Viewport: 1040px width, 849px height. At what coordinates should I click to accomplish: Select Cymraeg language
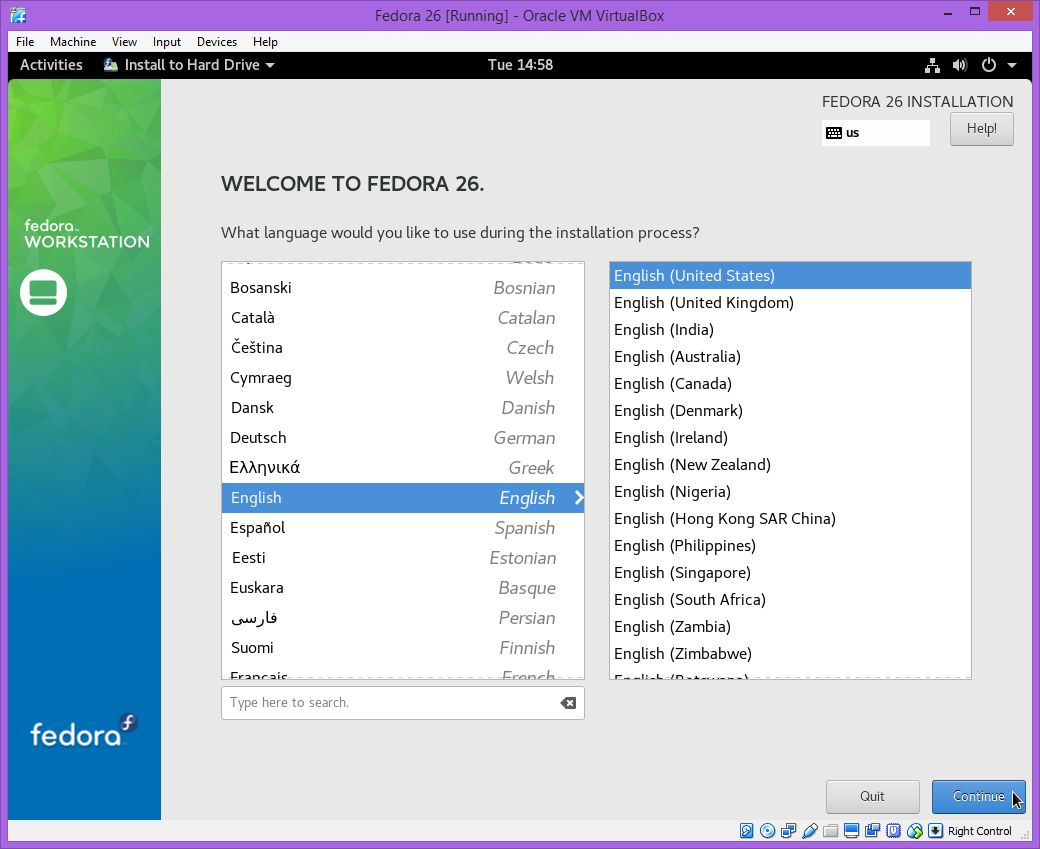pyautogui.click(x=403, y=377)
